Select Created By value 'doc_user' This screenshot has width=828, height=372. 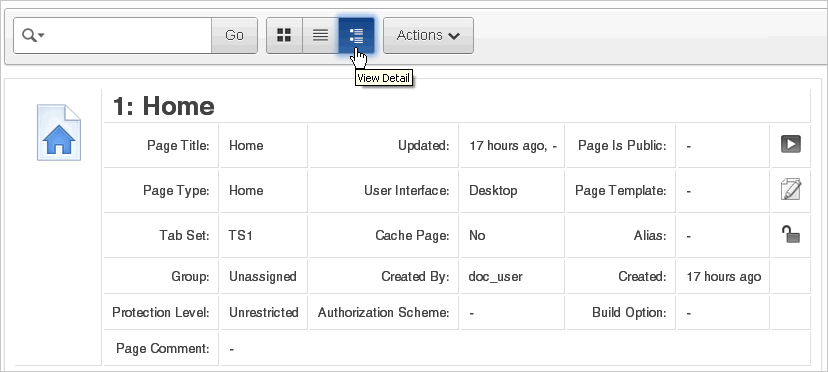[495, 276]
